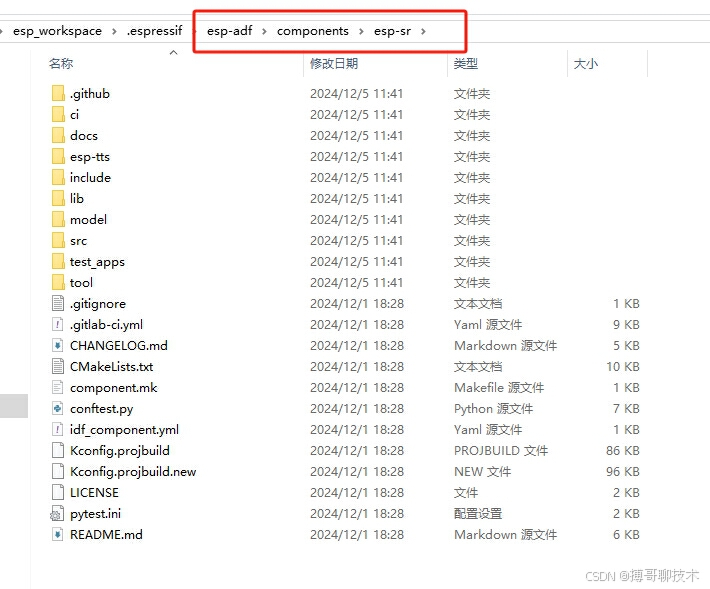710x589 pixels.
Task: Click the include folder icon
Action: point(58,177)
